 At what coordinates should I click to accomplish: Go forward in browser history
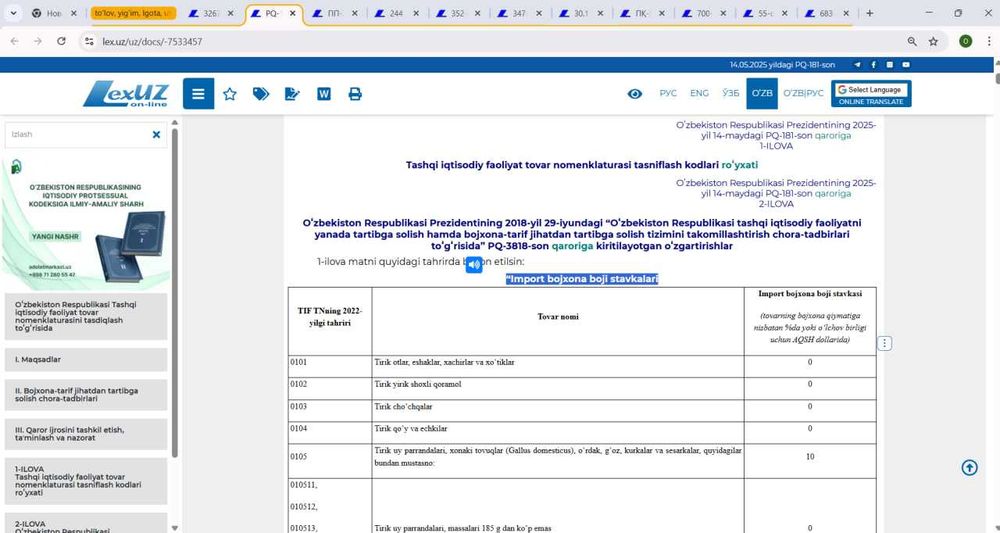(x=38, y=41)
